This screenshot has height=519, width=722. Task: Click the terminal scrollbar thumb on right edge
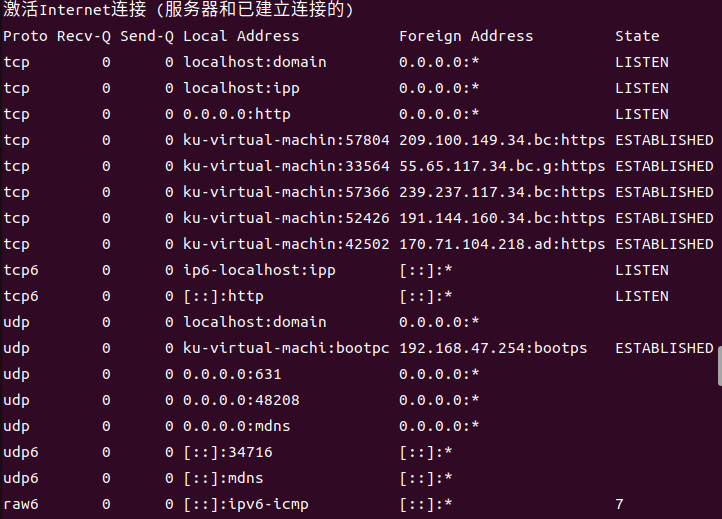click(718, 365)
